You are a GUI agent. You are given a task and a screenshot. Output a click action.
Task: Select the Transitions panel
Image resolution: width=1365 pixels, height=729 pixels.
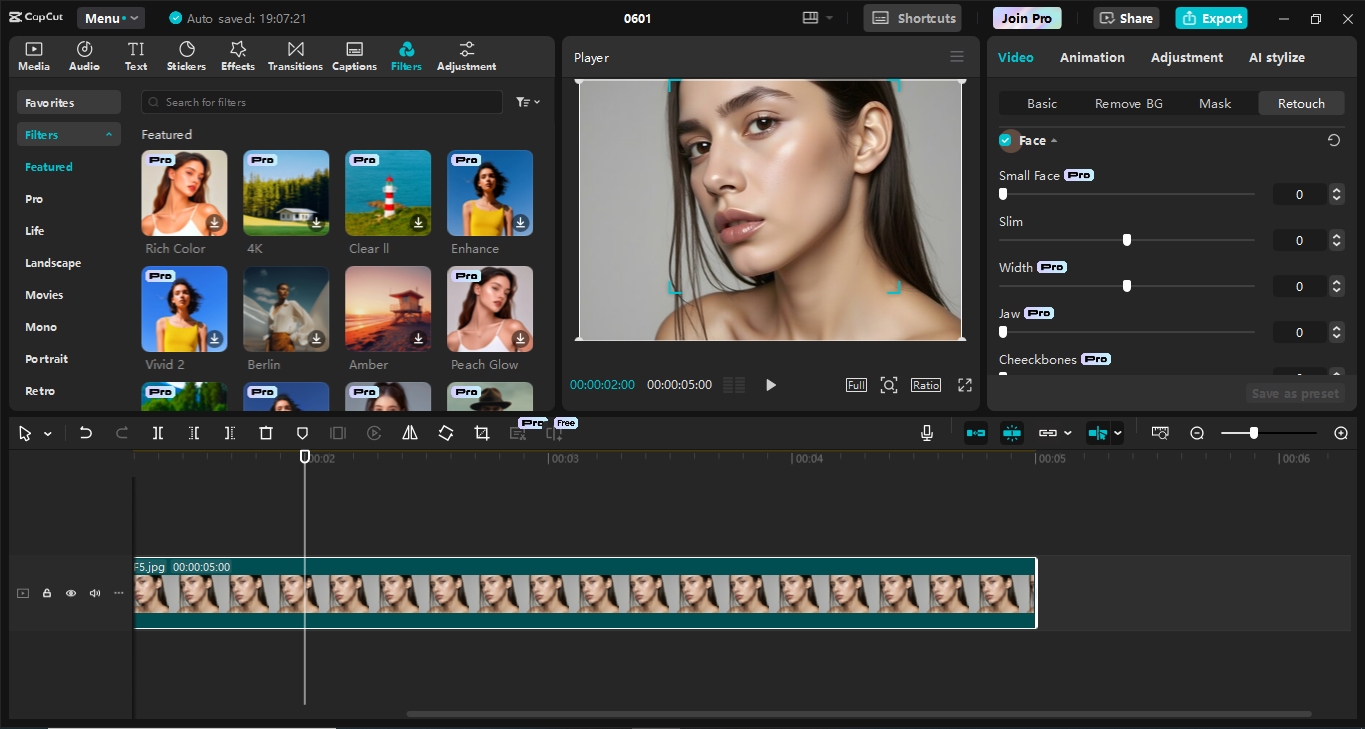(x=295, y=55)
